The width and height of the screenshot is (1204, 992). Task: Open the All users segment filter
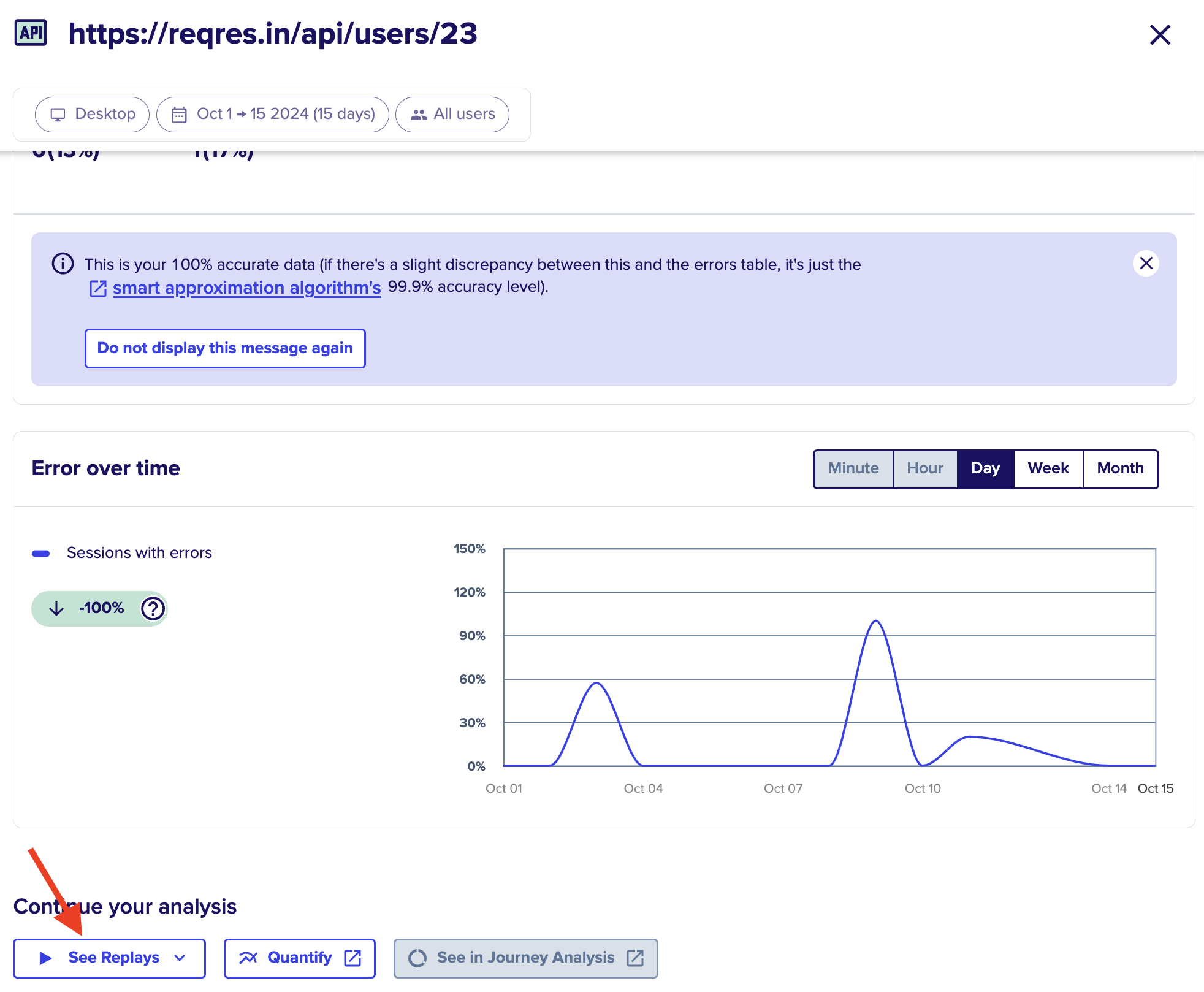452,114
